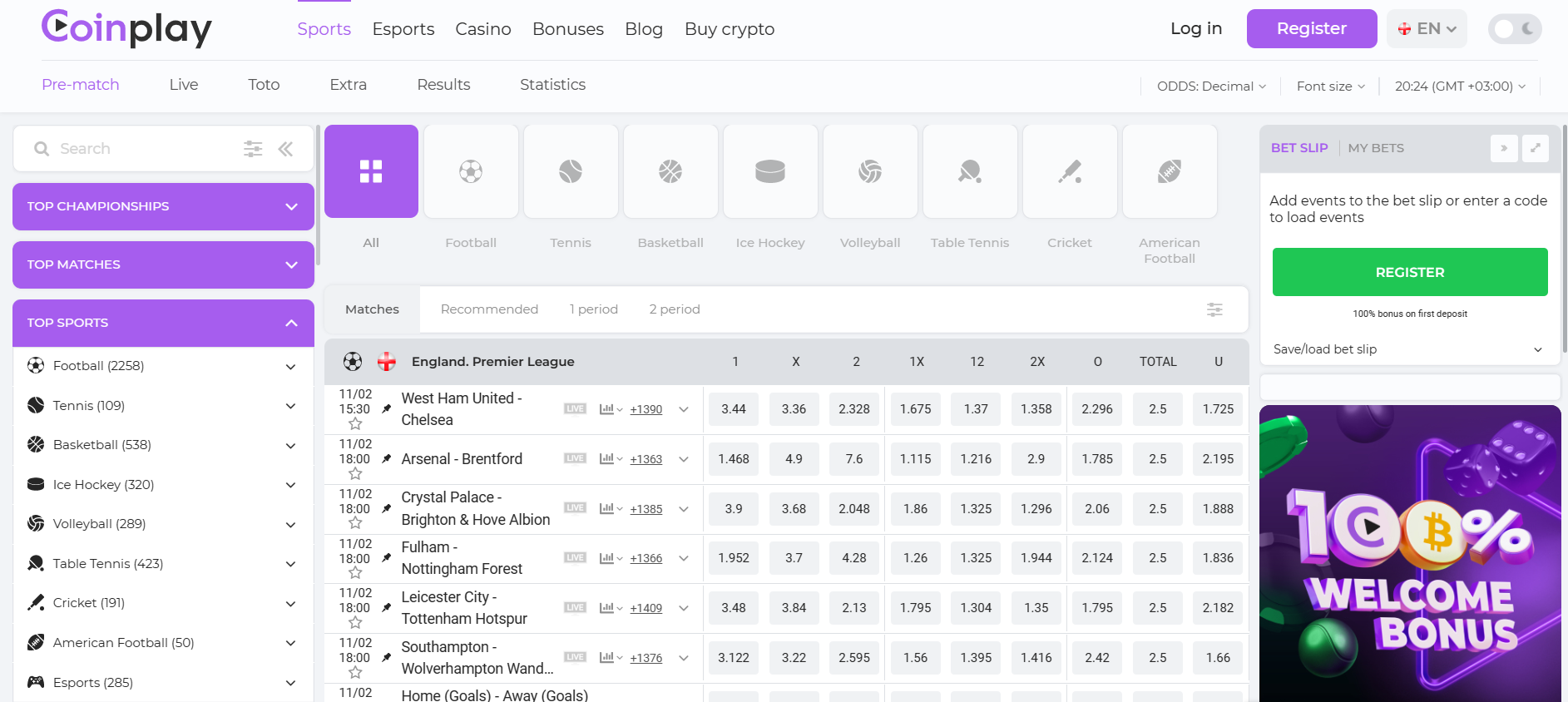Image resolution: width=1568 pixels, height=702 pixels.
Task: Switch to the Results tab
Action: click(x=443, y=85)
